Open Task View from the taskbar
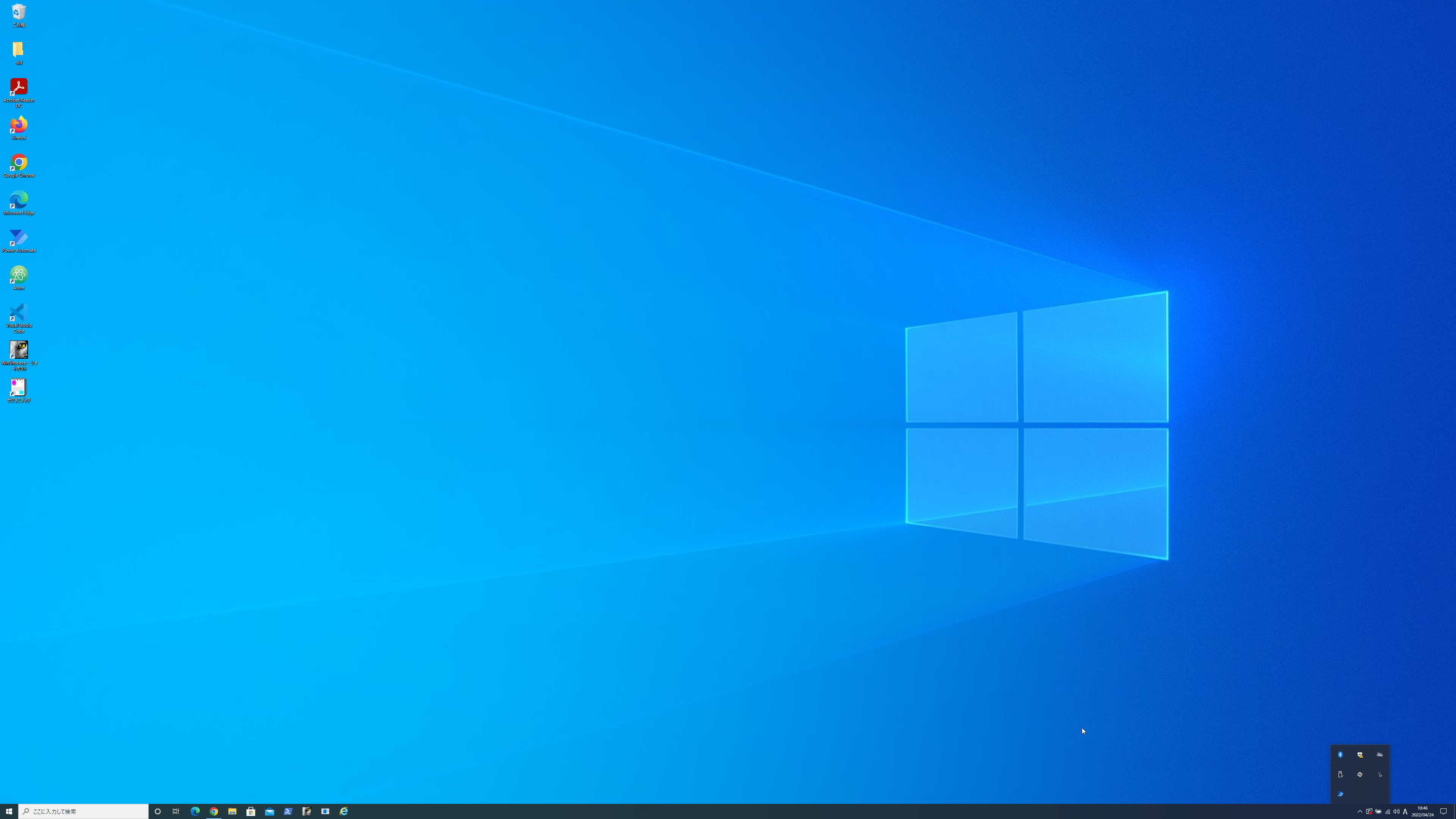This screenshot has height=819, width=1456. pos(176,812)
